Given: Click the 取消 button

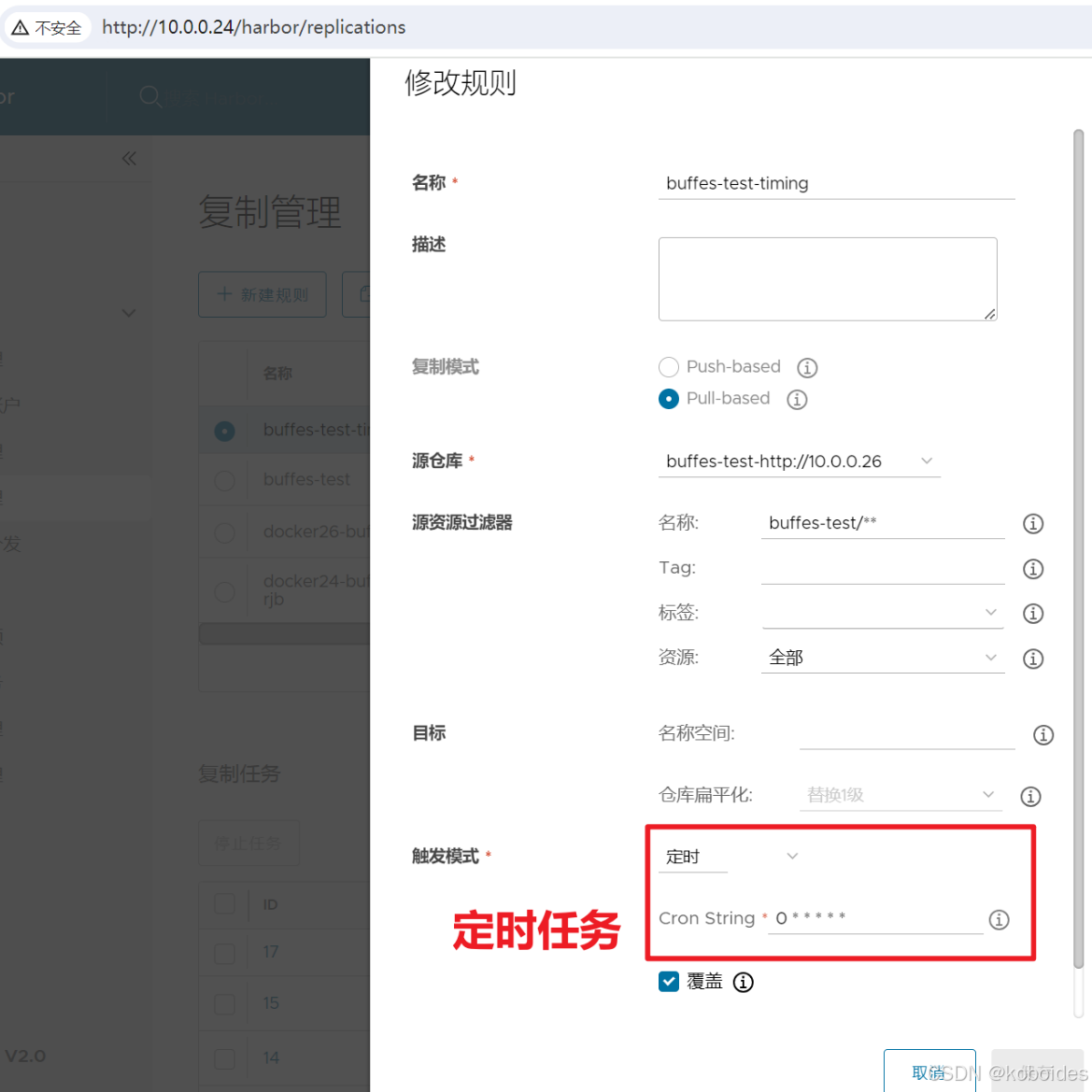Looking at the screenshot, I should click(x=929, y=1071).
